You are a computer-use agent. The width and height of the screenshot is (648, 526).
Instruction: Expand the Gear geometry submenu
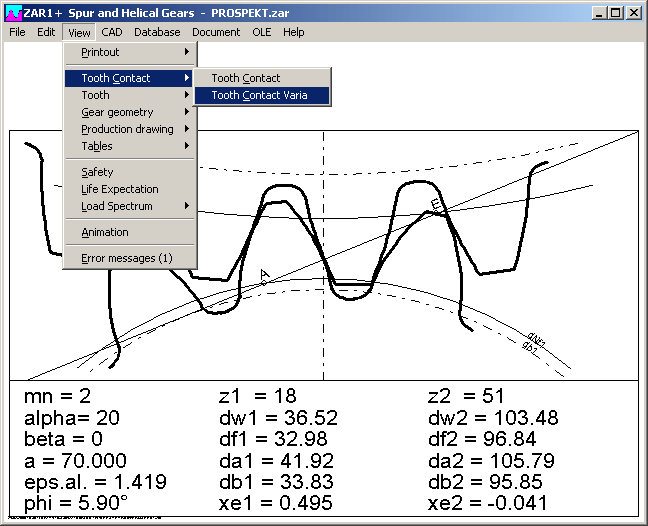tap(117, 112)
